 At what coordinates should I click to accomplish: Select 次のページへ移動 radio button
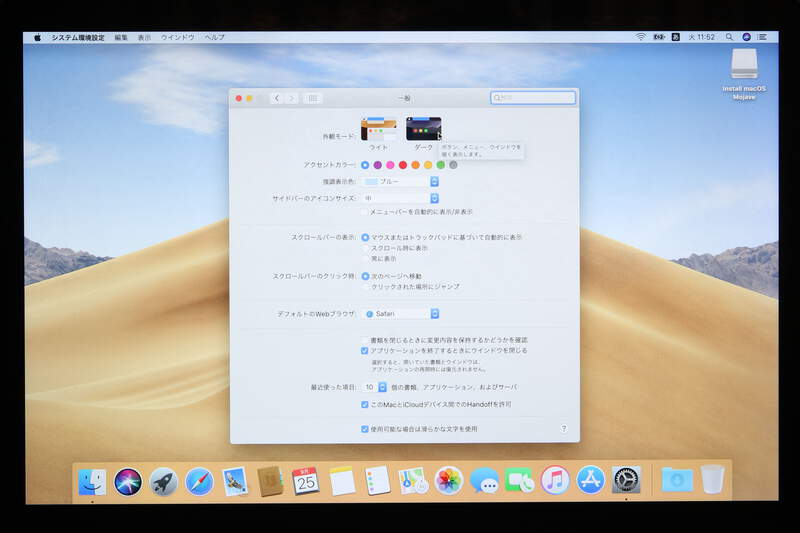pyautogui.click(x=365, y=276)
